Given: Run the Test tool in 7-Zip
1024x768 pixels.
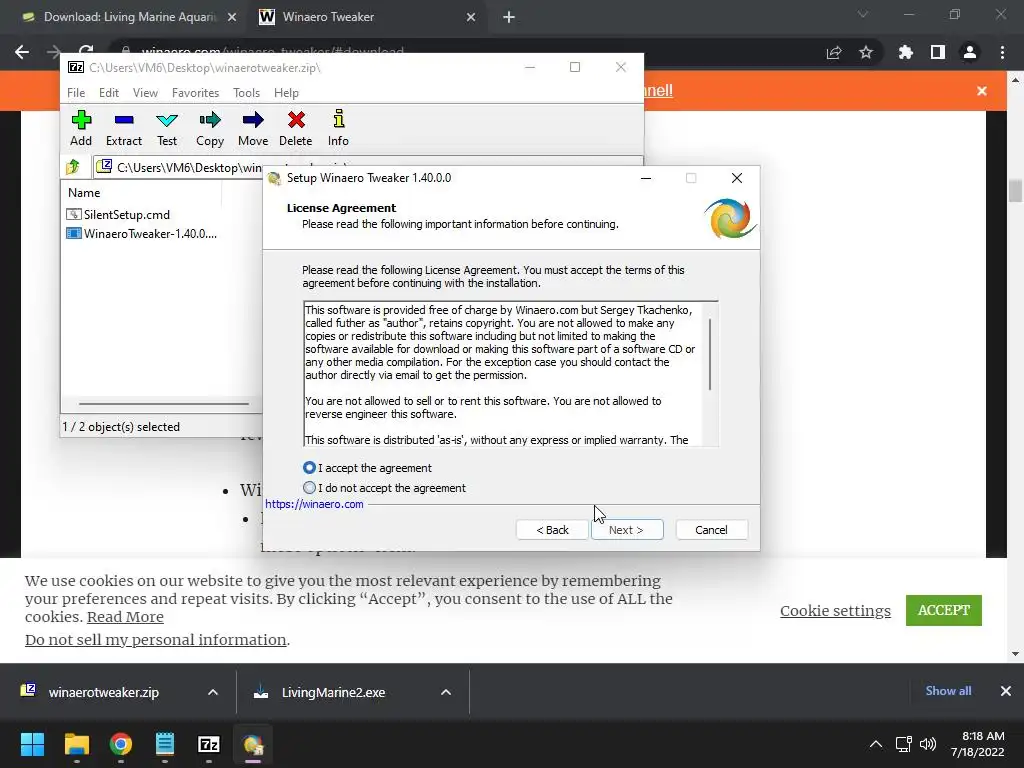Looking at the screenshot, I should pos(167,128).
